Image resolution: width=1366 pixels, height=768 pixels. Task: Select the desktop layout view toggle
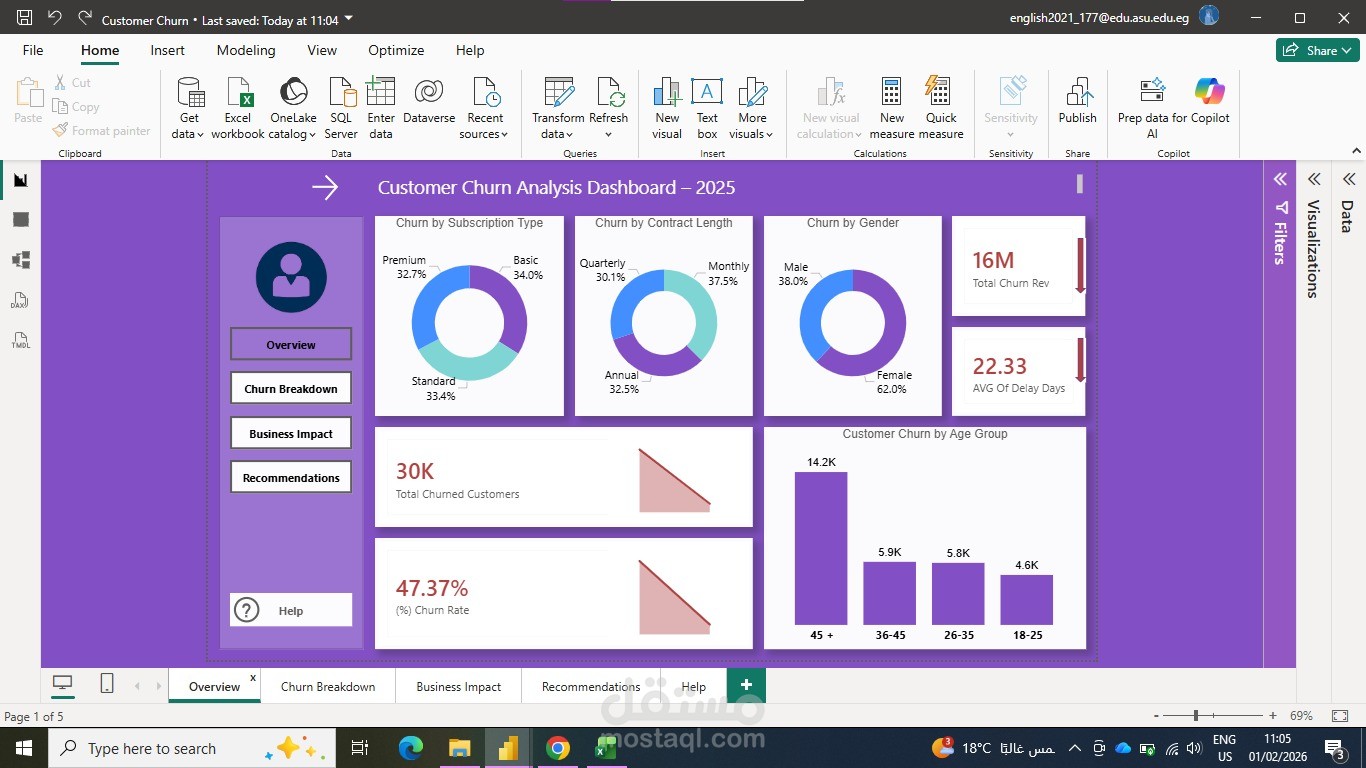[x=62, y=683]
